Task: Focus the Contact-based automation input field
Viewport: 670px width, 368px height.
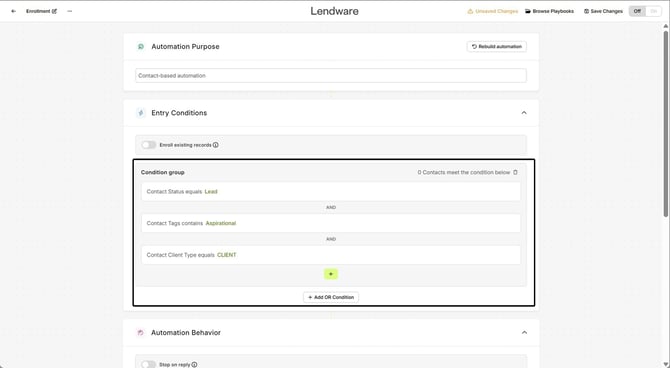Action: tap(331, 76)
